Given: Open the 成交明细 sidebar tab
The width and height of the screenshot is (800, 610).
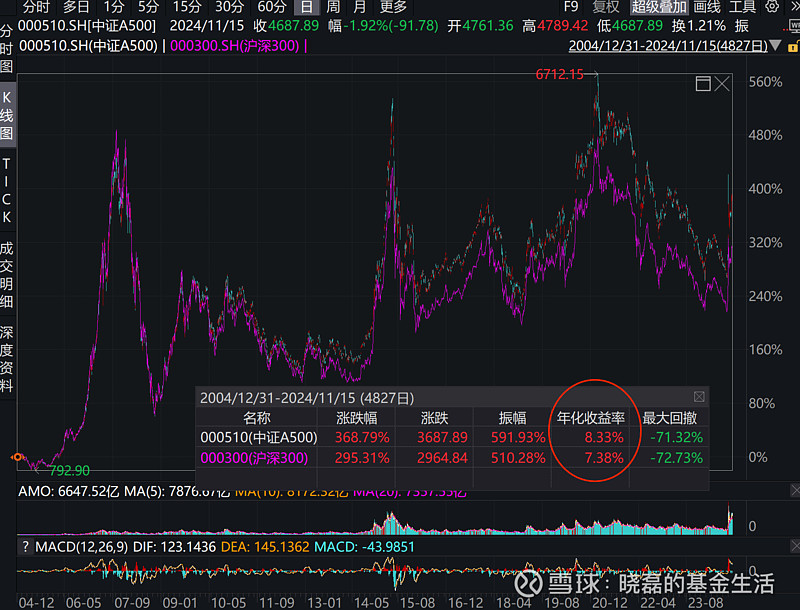Looking at the screenshot, I should pyautogui.click(x=7, y=275).
